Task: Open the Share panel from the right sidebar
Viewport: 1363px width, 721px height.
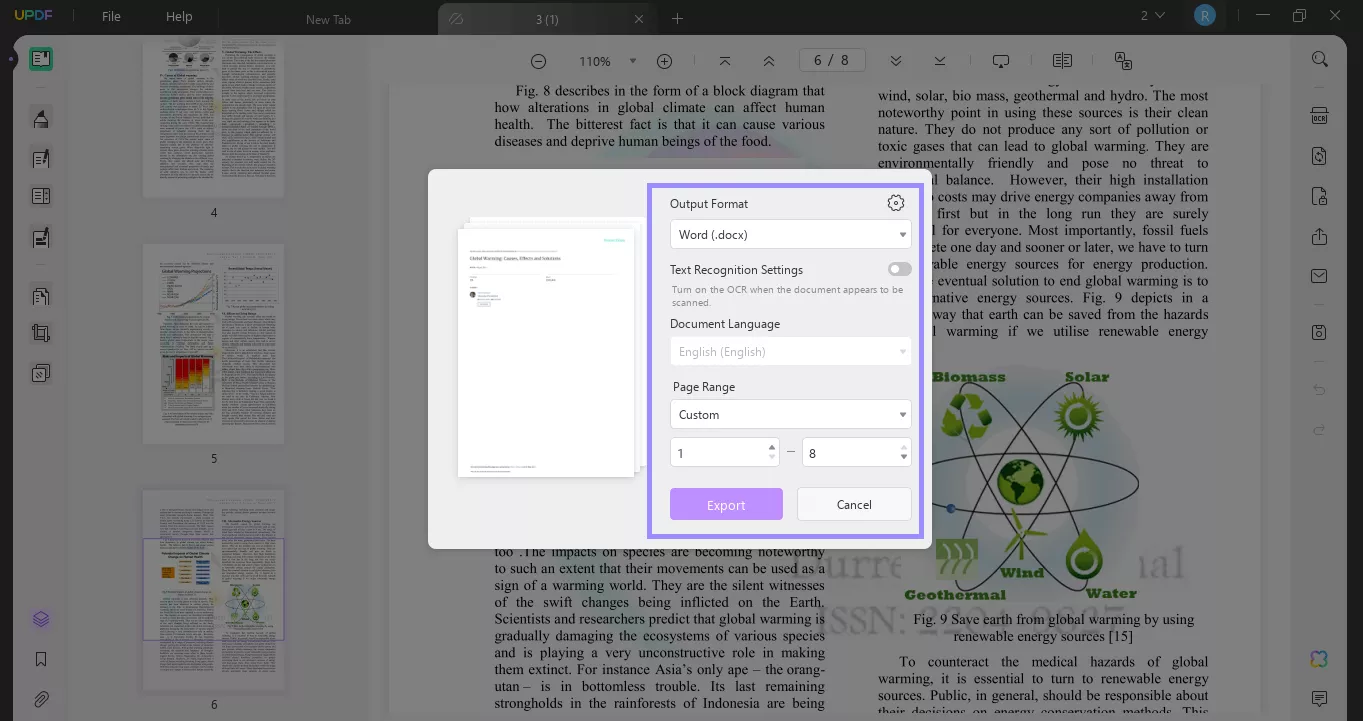Action: point(1319,237)
